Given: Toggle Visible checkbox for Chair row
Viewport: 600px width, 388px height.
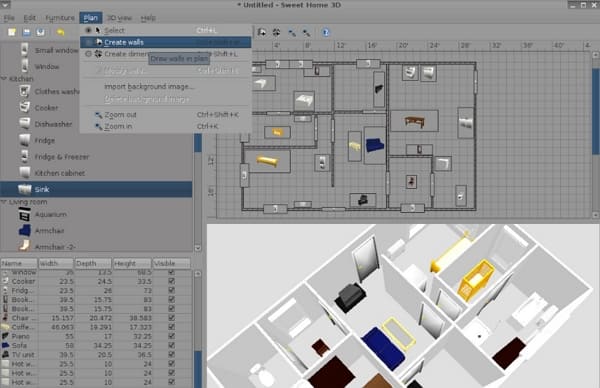Looking at the screenshot, I should click(171, 318).
